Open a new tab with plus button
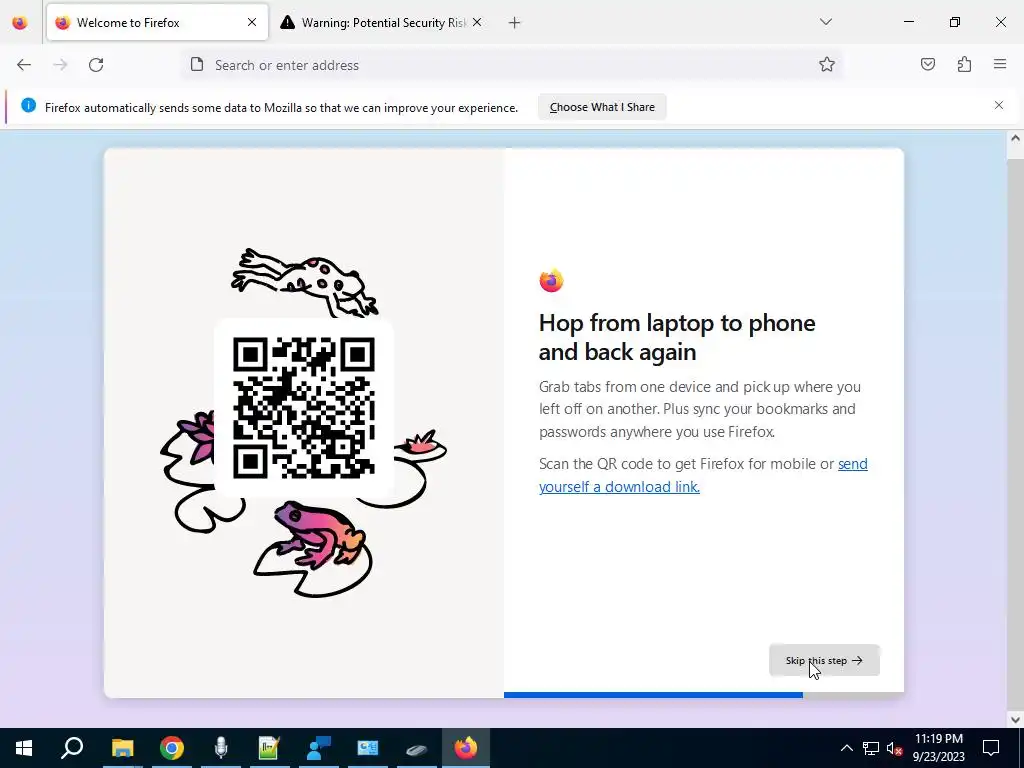Image resolution: width=1024 pixels, height=768 pixels. click(515, 23)
